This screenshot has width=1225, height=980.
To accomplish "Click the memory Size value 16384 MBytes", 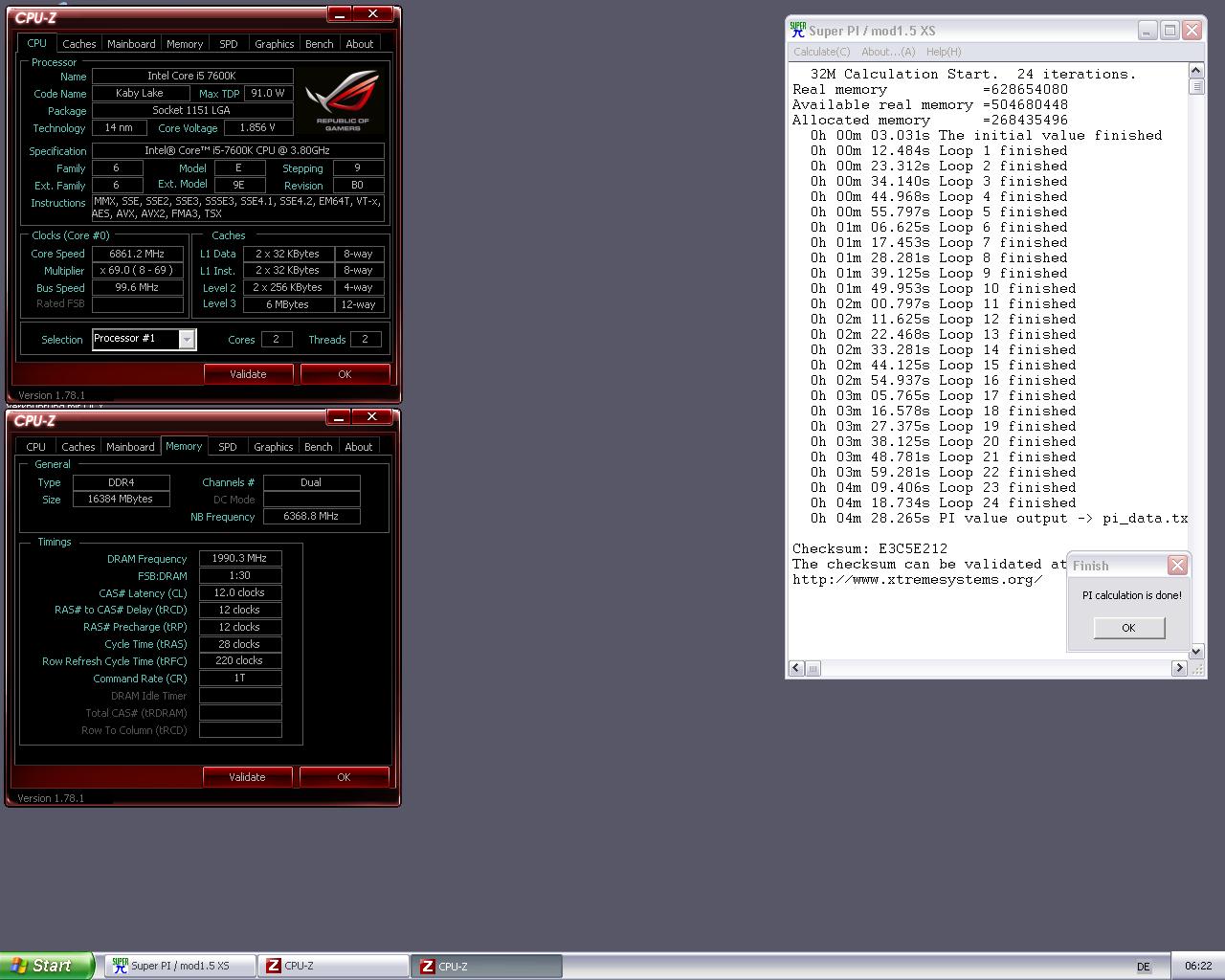I will pyautogui.click(x=122, y=499).
